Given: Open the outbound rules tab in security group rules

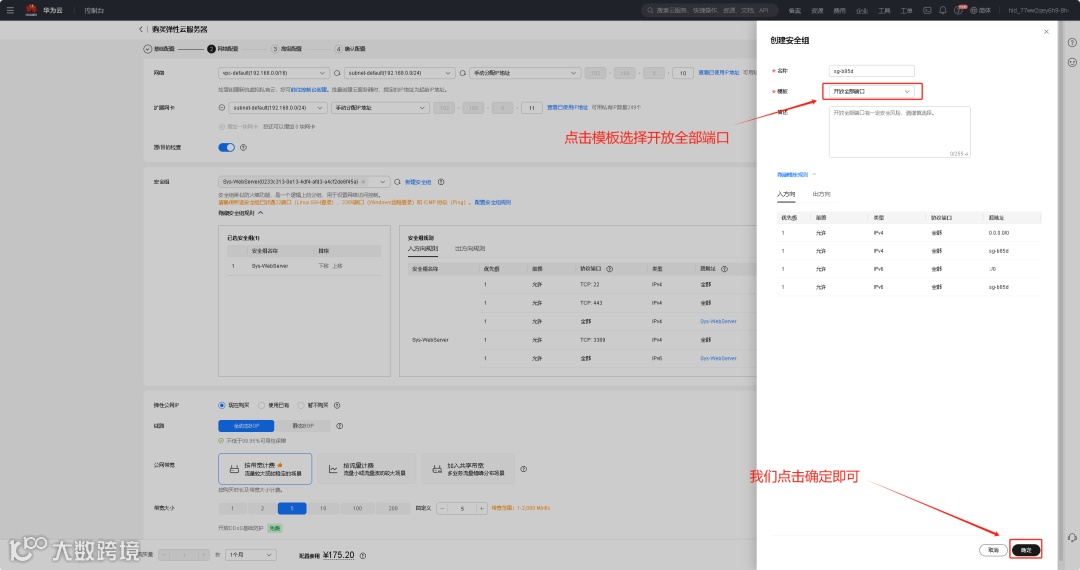Looking at the screenshot, I should 470,249.
